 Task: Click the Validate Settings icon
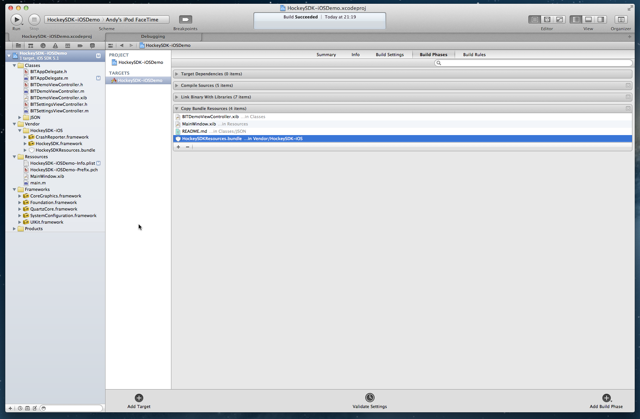point(370,398)
